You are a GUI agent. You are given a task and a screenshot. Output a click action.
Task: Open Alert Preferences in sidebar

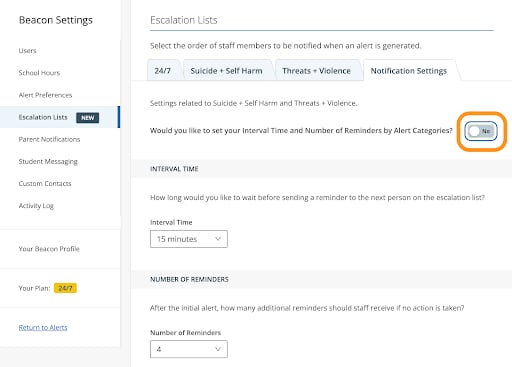point(45,95)
